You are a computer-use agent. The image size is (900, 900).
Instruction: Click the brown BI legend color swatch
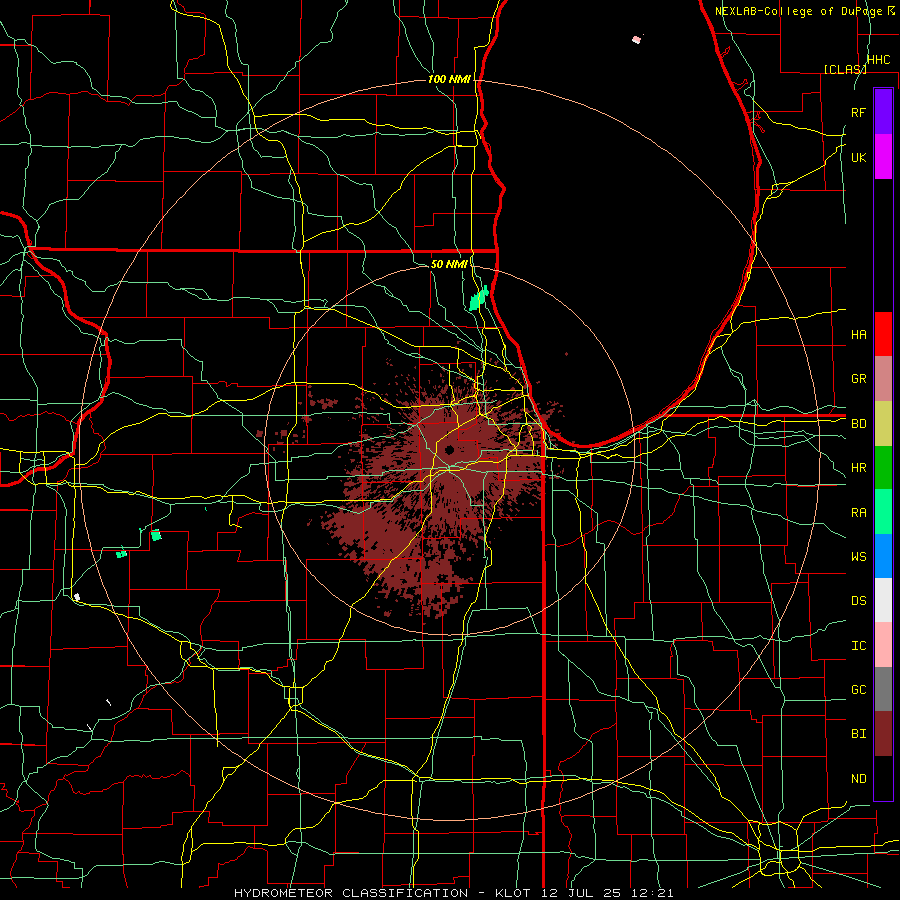click(x=883, y=734)
